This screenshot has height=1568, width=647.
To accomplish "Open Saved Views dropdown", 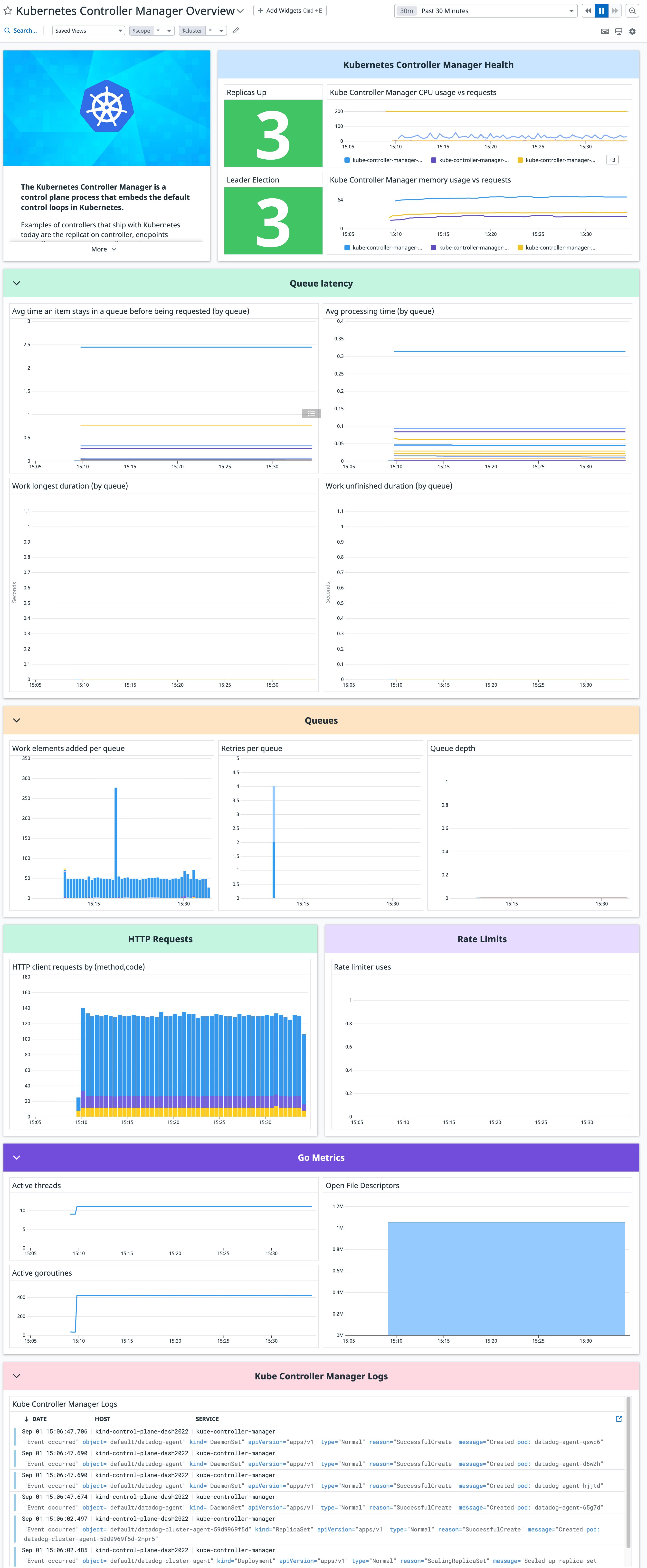I will click(x=88, y=30).
